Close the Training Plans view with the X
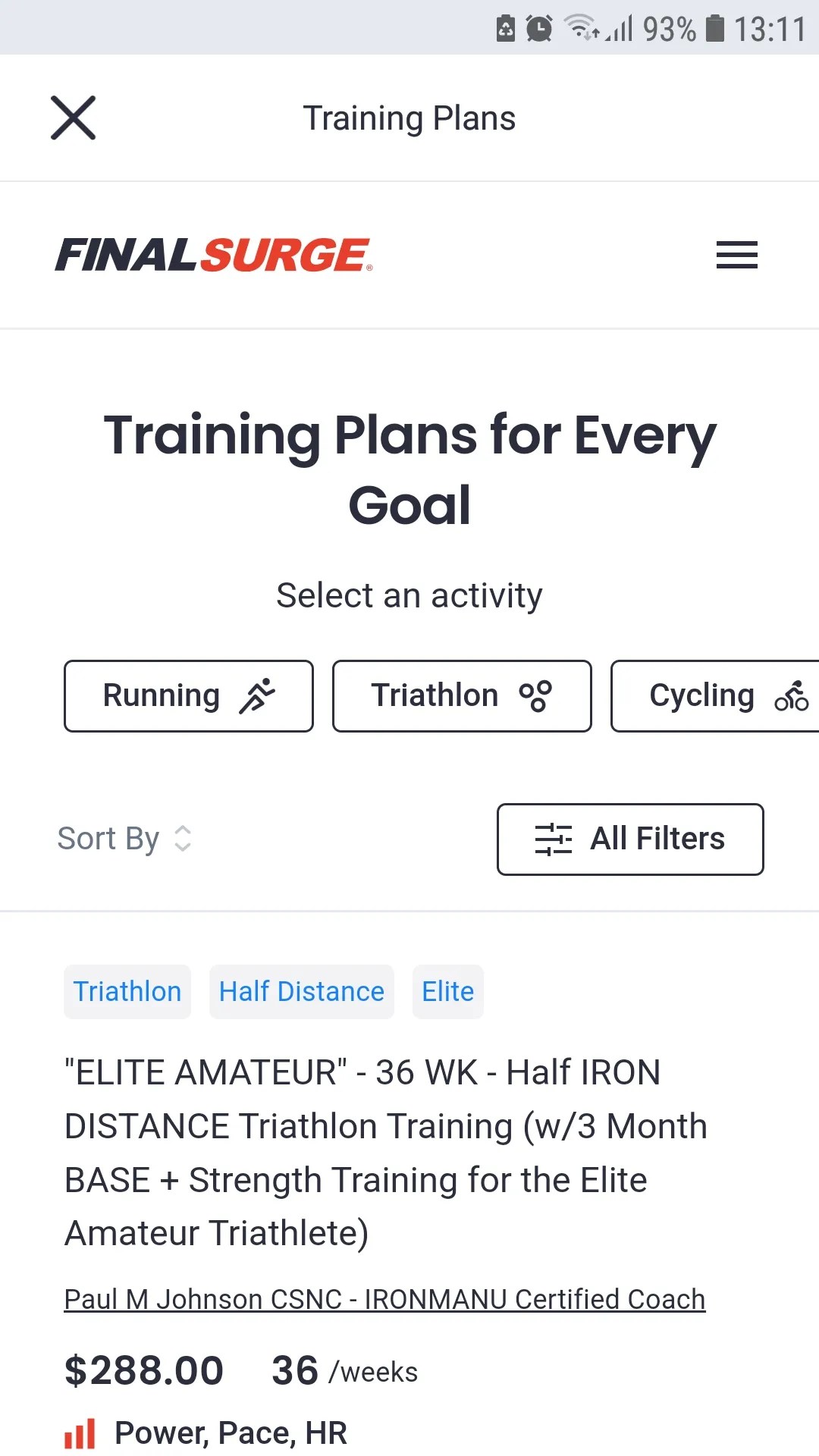This screenshot has height=1456, width=819. tap(73, 118)
